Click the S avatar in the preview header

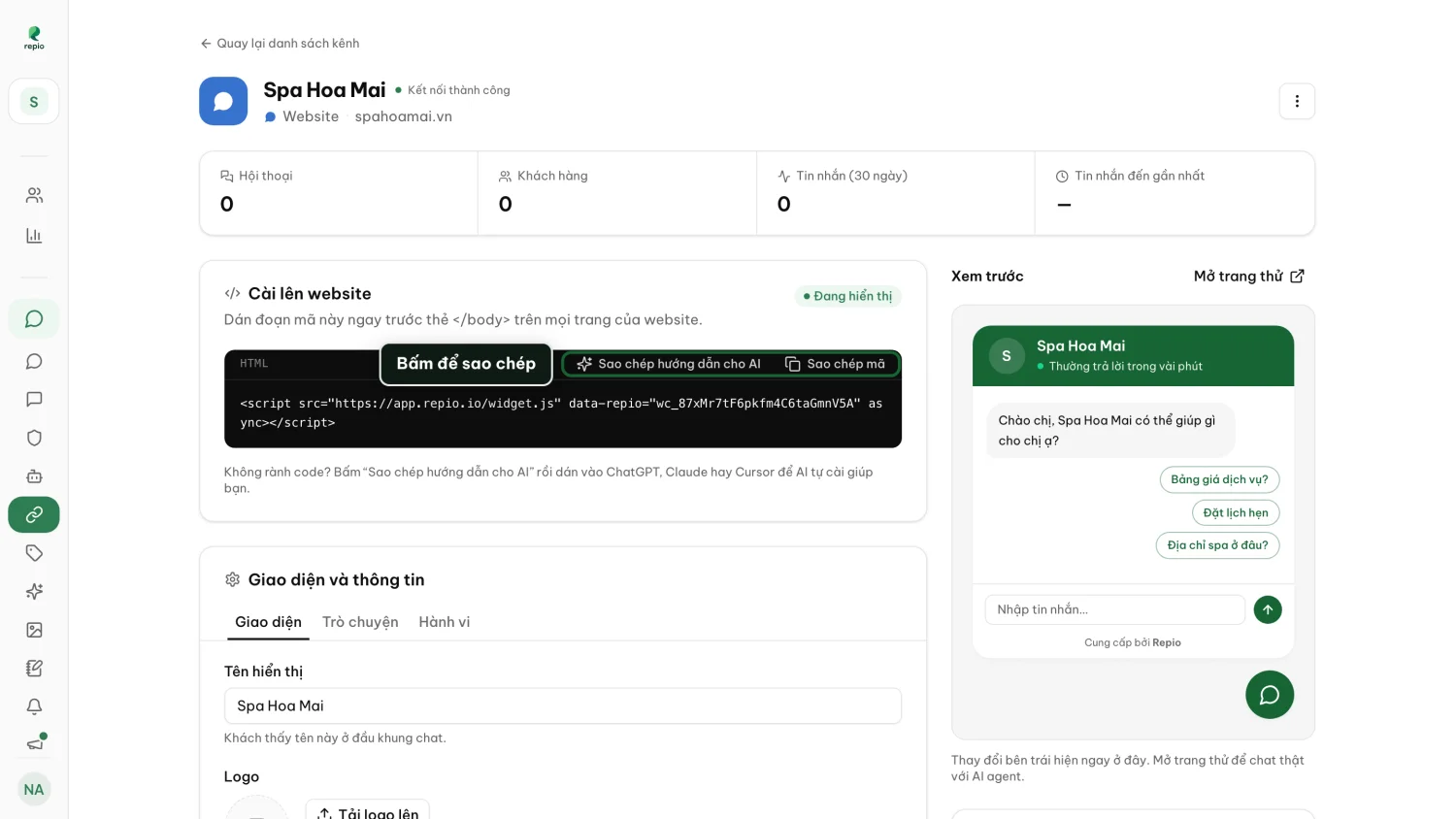pos(1007,356)
